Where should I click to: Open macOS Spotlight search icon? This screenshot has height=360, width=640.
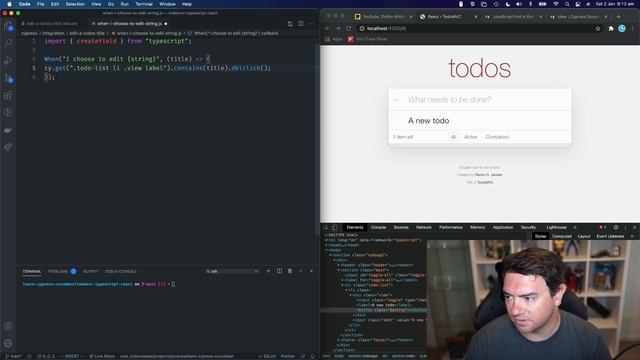tap(567, 4)
